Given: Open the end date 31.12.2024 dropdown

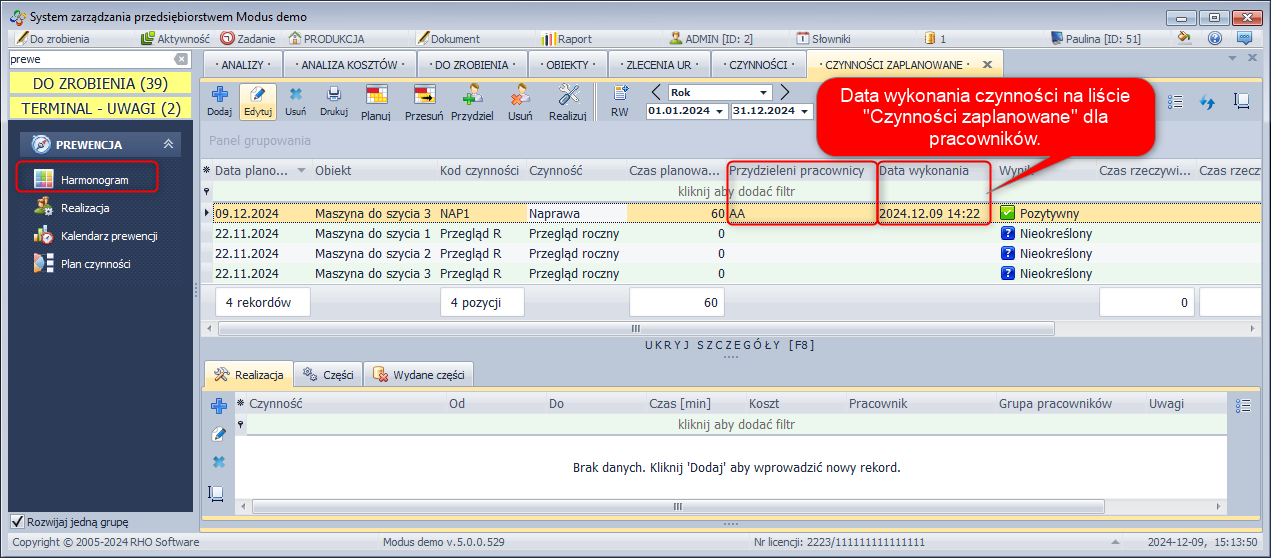Looking at the screenshot, I should 803,111.
